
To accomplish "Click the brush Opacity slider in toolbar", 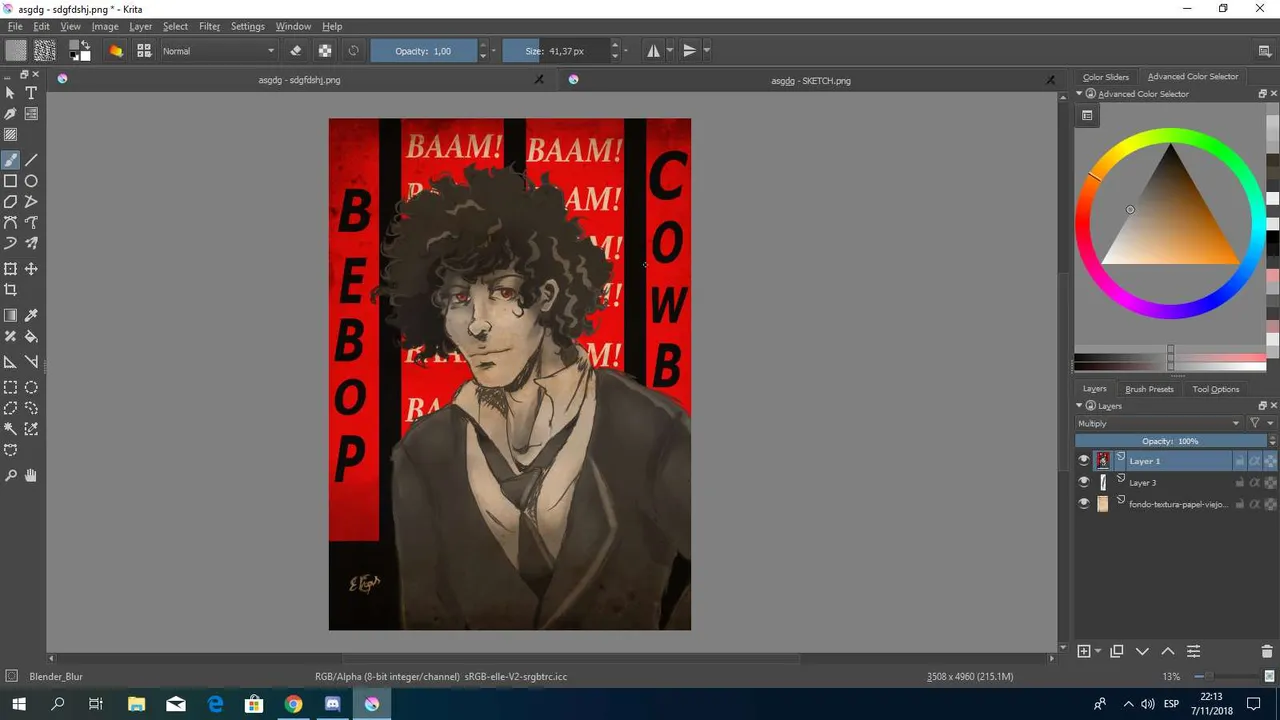I will coord(423,51).
